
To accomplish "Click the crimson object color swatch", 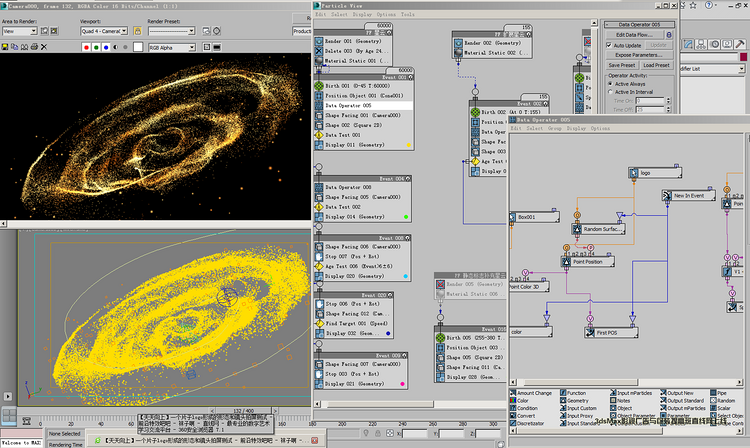I will pyautogui.click(x=743, y=57).
